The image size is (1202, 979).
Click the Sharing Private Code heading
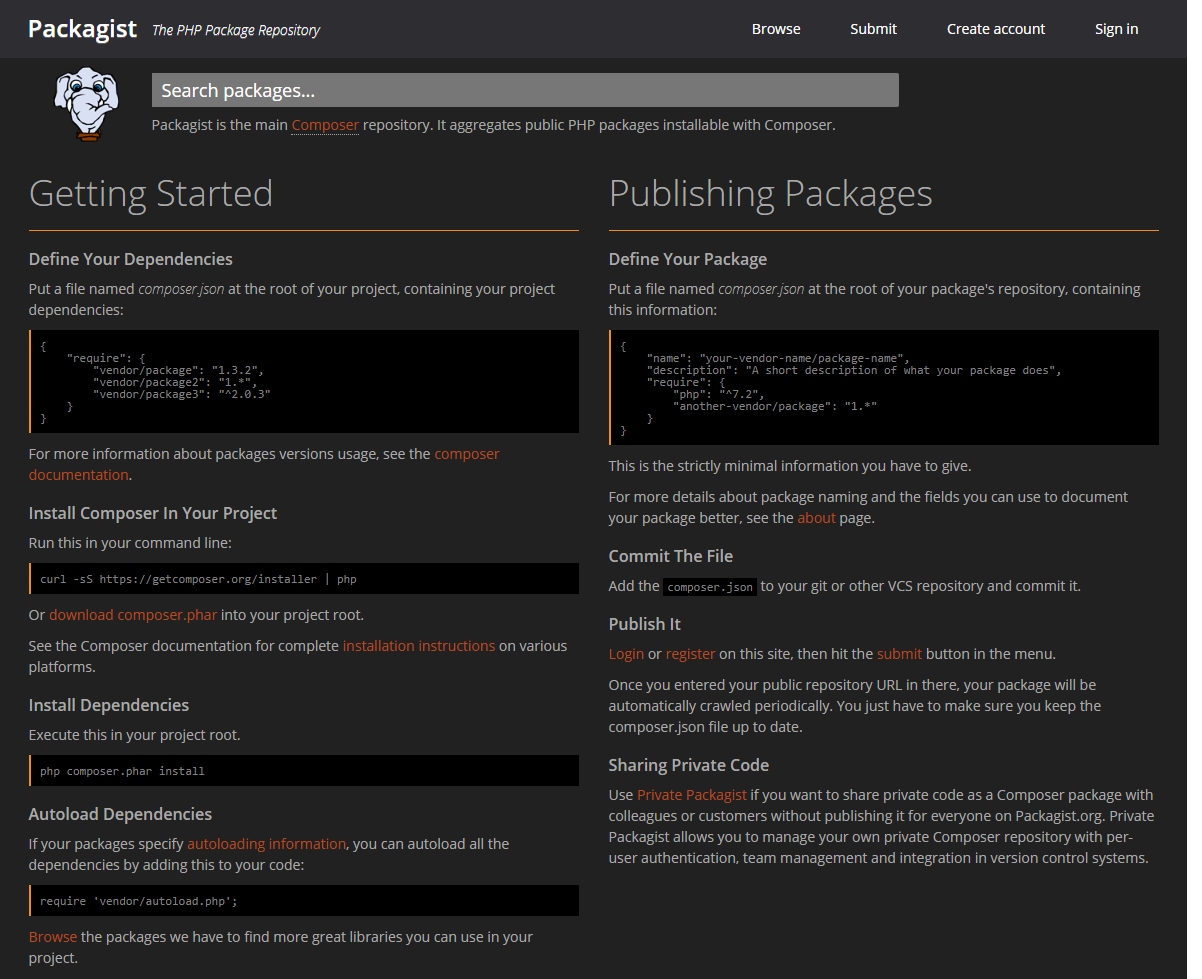689,765
